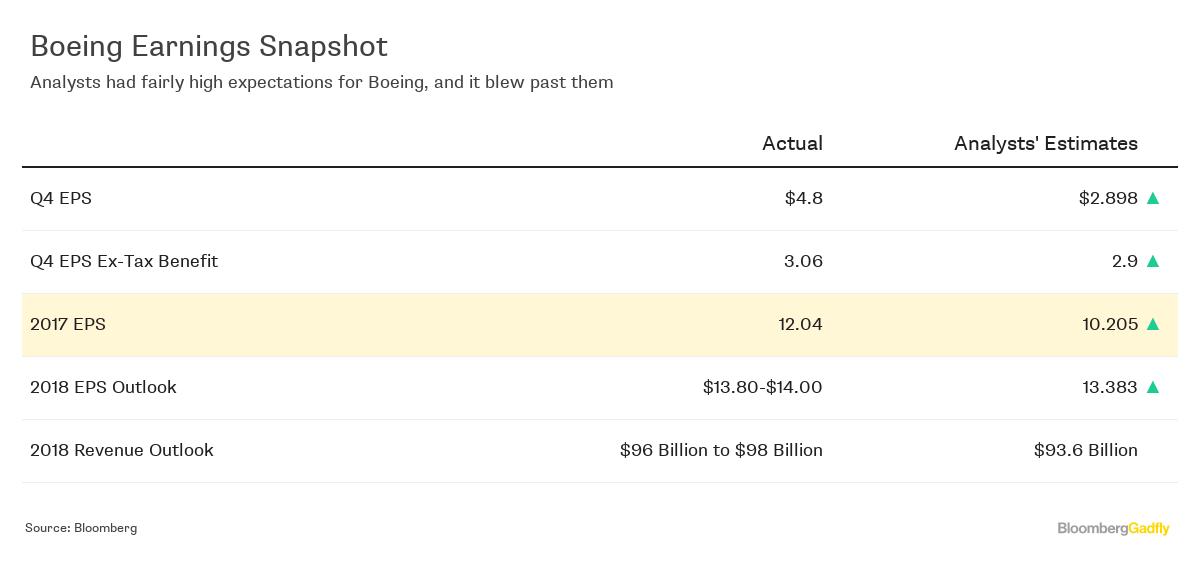Image resolution: width=1200 pixels, height=566 pixels.
Task: Select the Analysts' Estimates column header
Action: 1046,143
